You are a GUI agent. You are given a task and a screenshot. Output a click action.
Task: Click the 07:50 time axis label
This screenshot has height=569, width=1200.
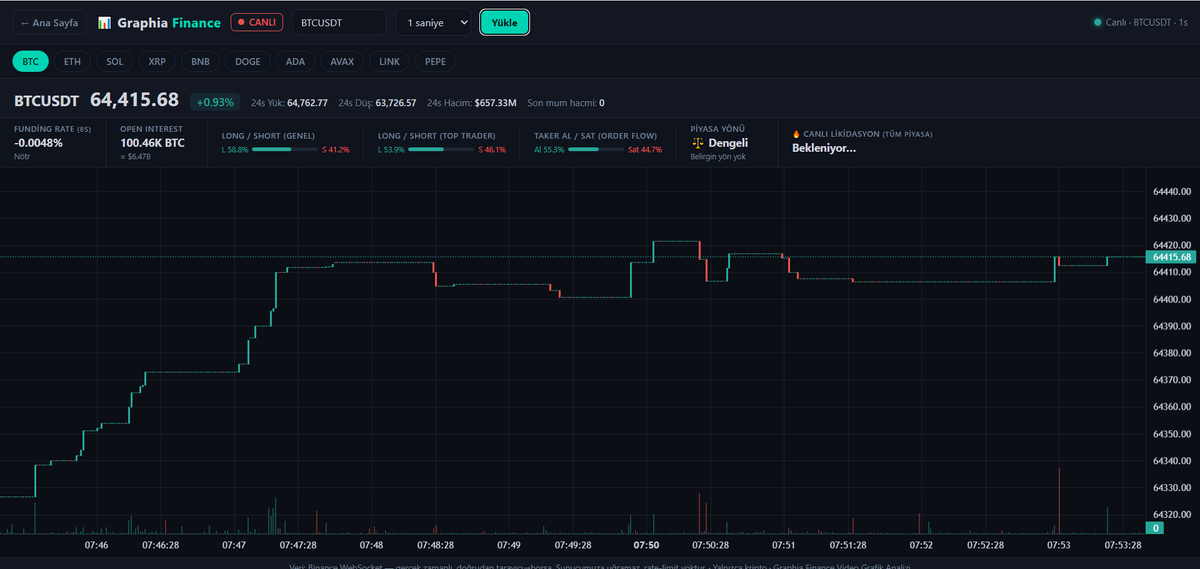pyautogui.click(x=647, y=546)
